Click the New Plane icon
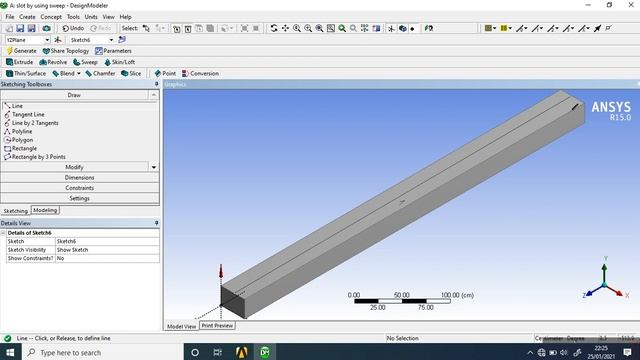640x360 pixels. coord(58,40)
